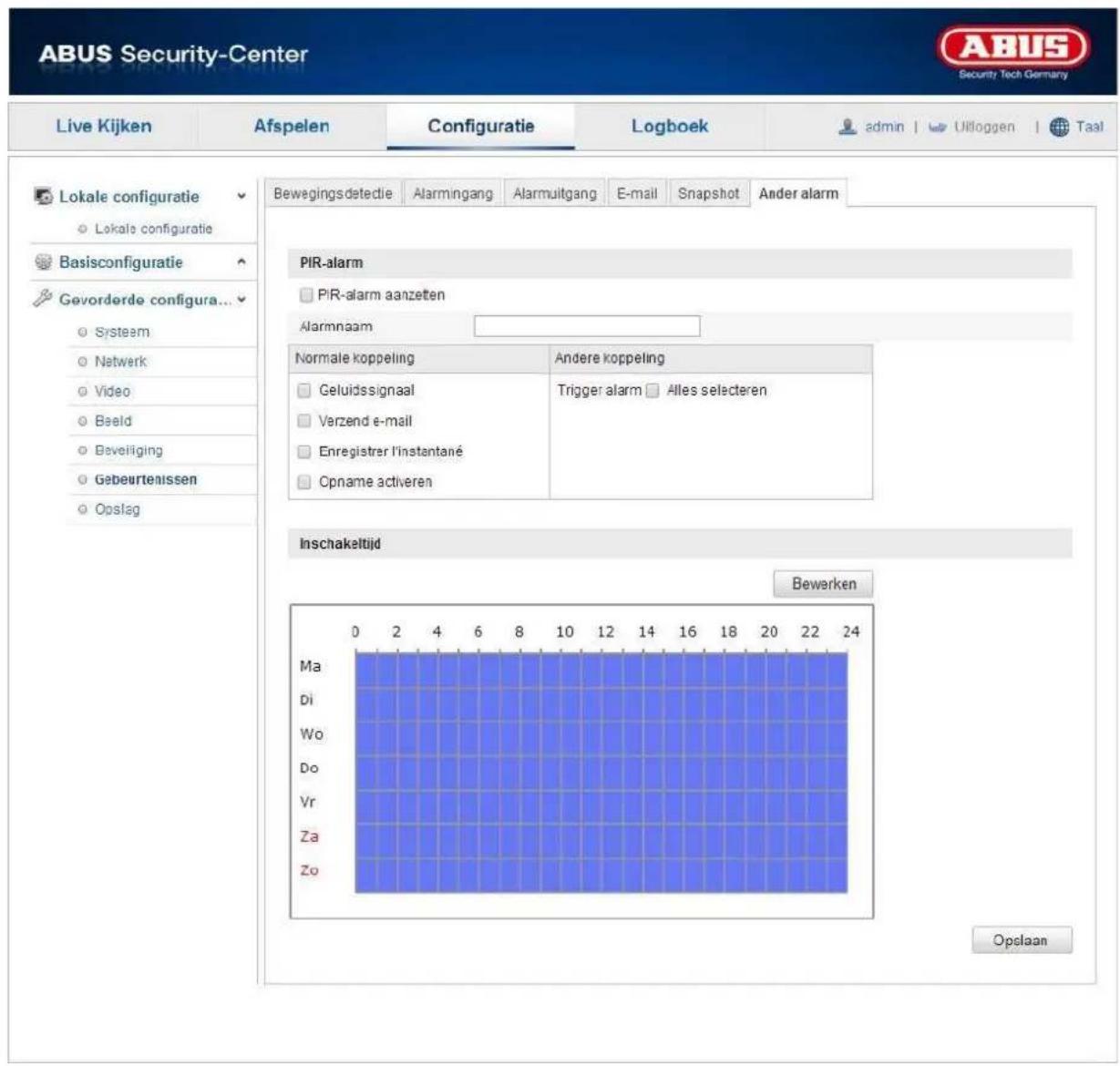This screenshot has height=1066, width=1120.
Task: Enable the PIR-alarm aanzetten checkbox
Action: 306,295
